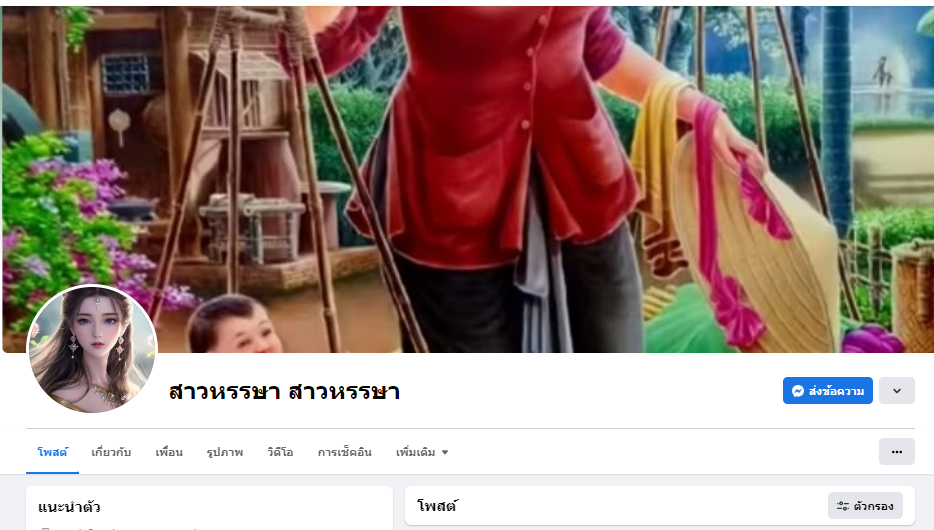Screen dimensions: 934x530
Task: Click the Messenger icon in ส่งข้อความ button
Action: [798, 391]
